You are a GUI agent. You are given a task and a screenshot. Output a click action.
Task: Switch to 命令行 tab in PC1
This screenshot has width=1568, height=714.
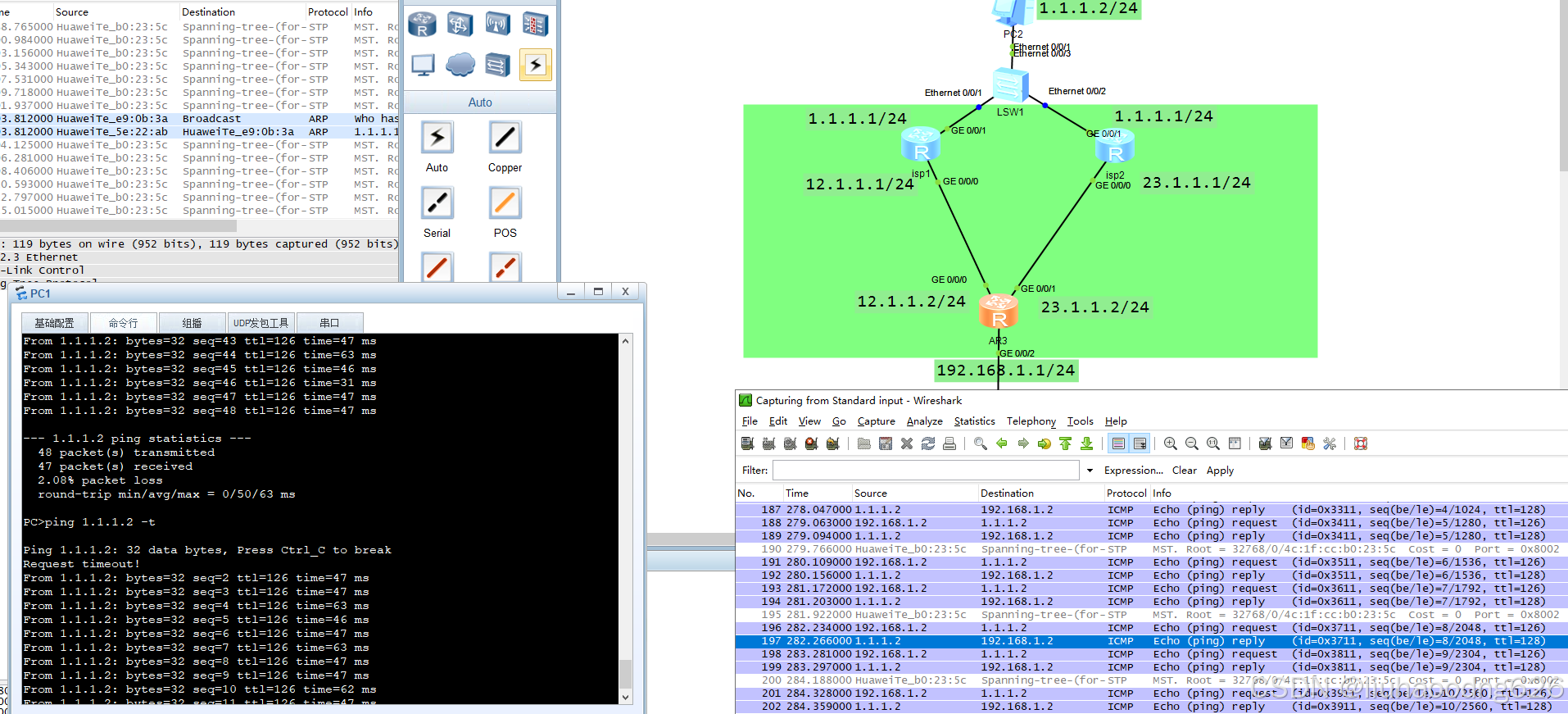click(x=123, y=323)
